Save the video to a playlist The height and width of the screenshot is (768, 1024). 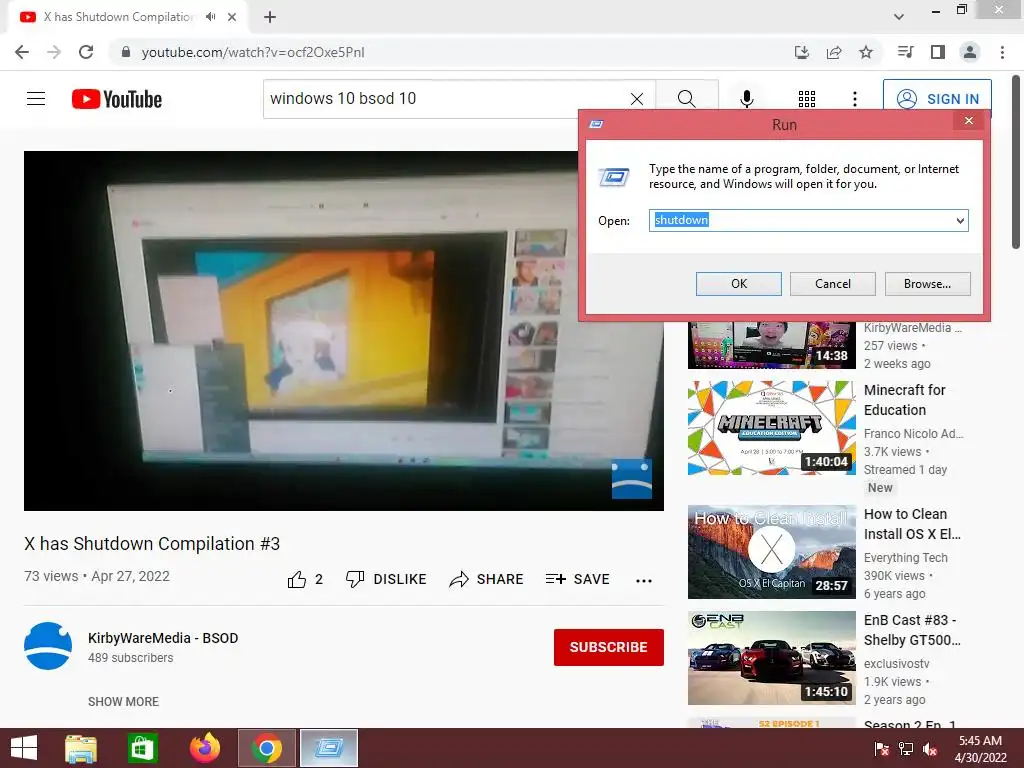[578, 579]
